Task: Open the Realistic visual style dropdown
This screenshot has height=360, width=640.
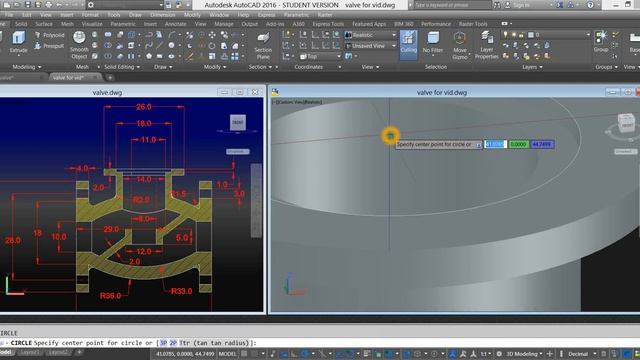Action: (x=371, y=35)
